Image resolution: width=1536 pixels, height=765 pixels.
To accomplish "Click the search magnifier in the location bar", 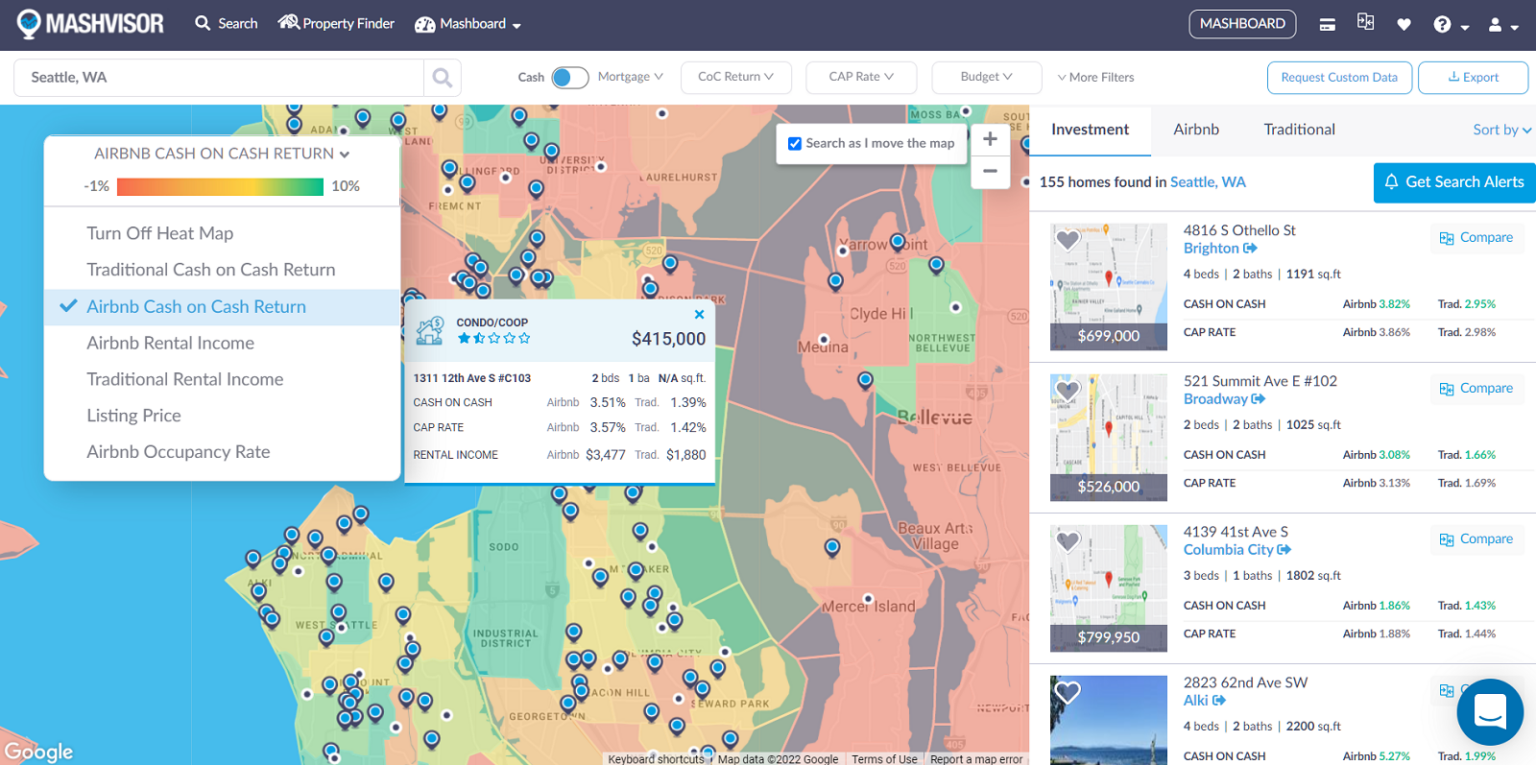I will [x=442, y=77].
